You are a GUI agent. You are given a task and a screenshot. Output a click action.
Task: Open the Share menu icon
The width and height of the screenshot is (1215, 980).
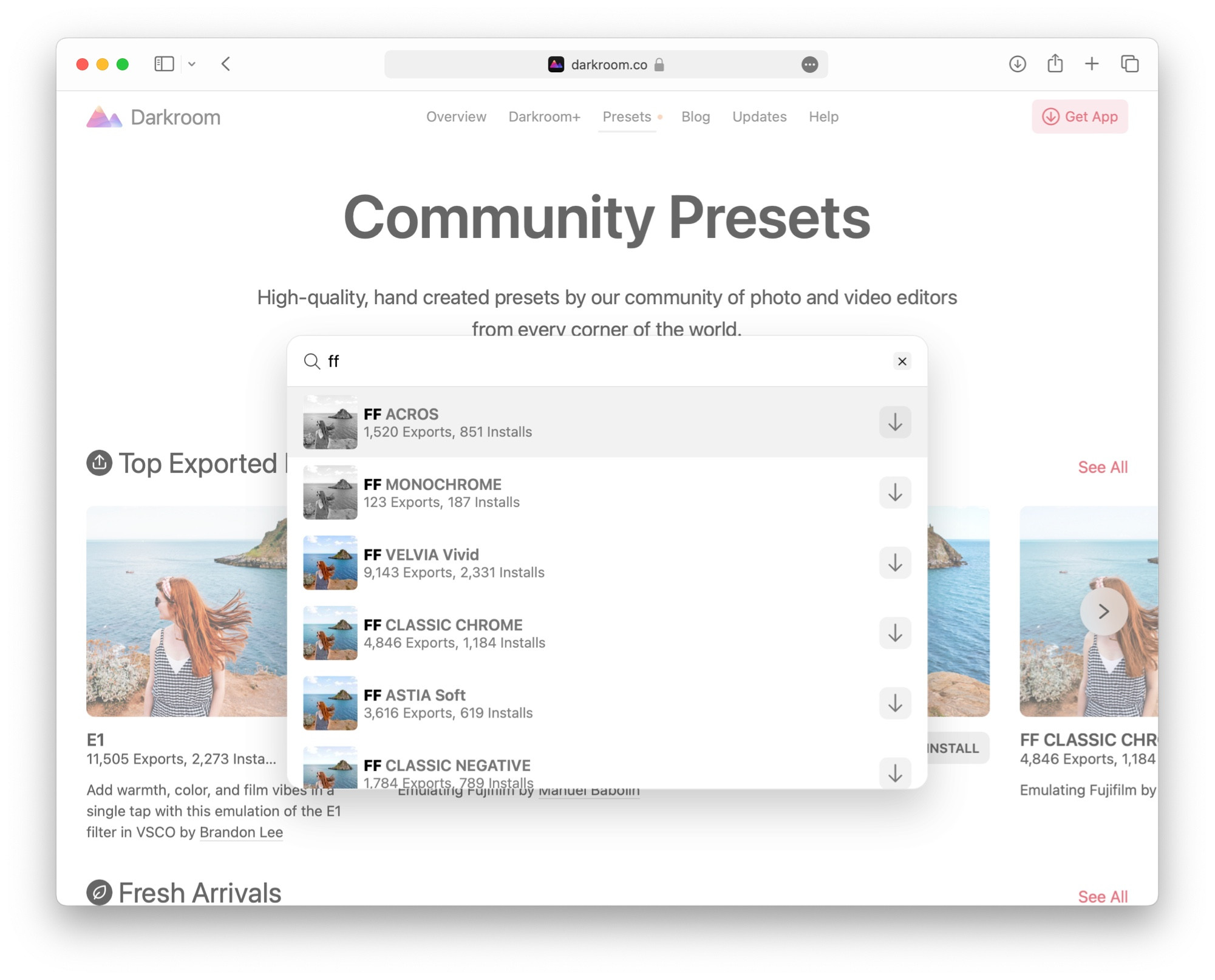(1055, 63)
